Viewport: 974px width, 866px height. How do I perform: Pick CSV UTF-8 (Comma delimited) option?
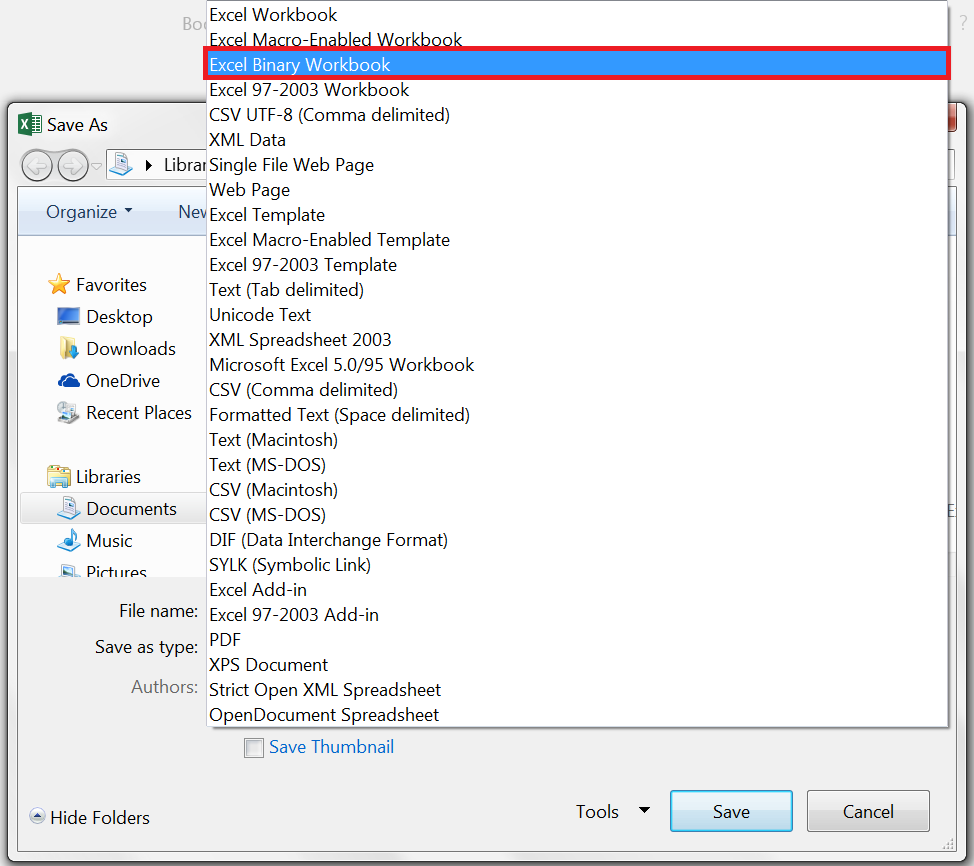pos(329,115)
